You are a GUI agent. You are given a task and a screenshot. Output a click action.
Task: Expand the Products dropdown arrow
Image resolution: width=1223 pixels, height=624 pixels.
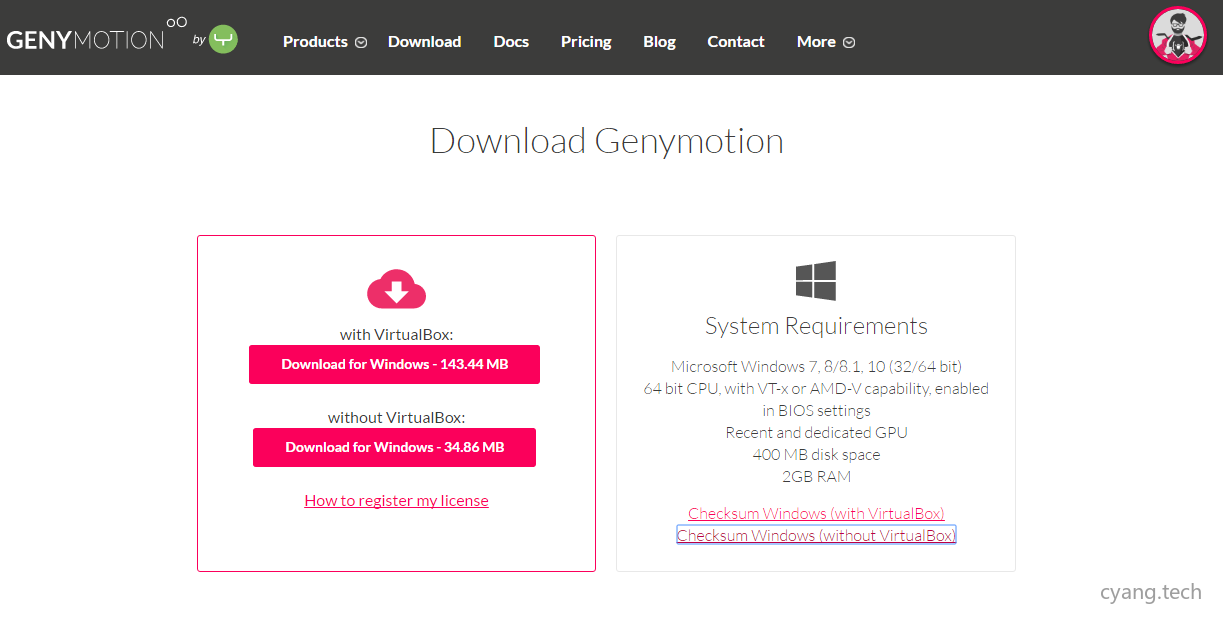(361, 43)
